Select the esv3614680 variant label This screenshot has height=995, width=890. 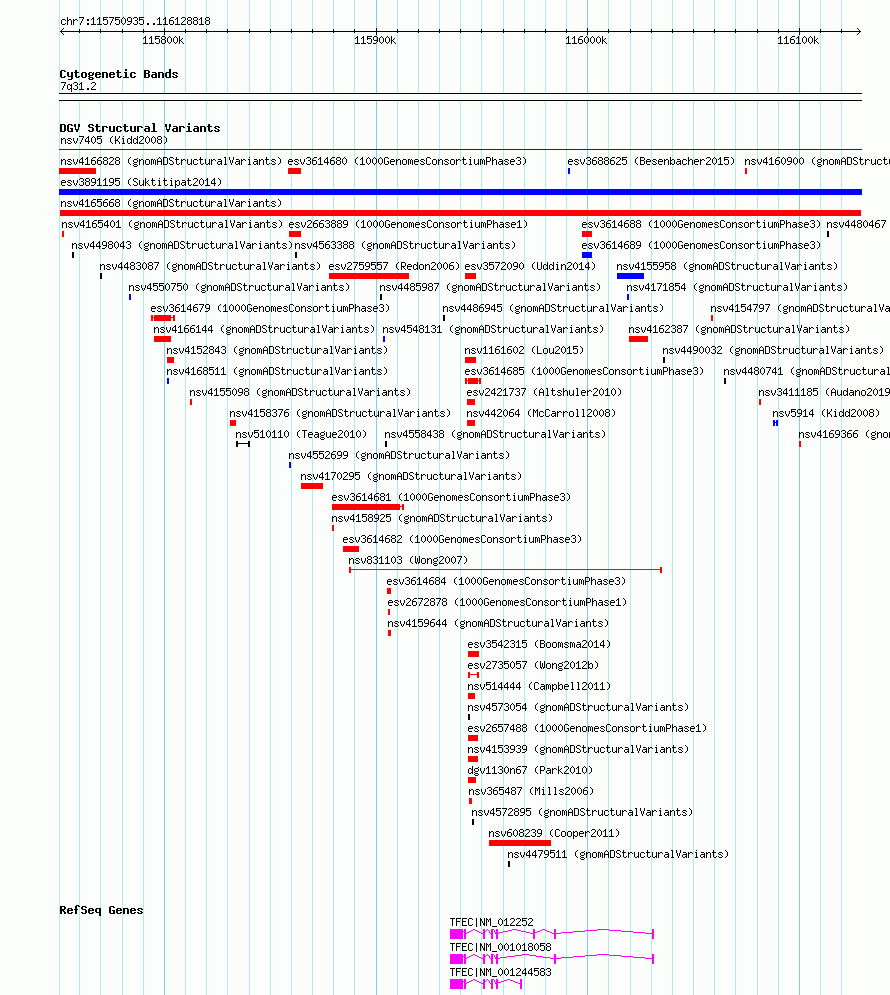pos(407,161)
